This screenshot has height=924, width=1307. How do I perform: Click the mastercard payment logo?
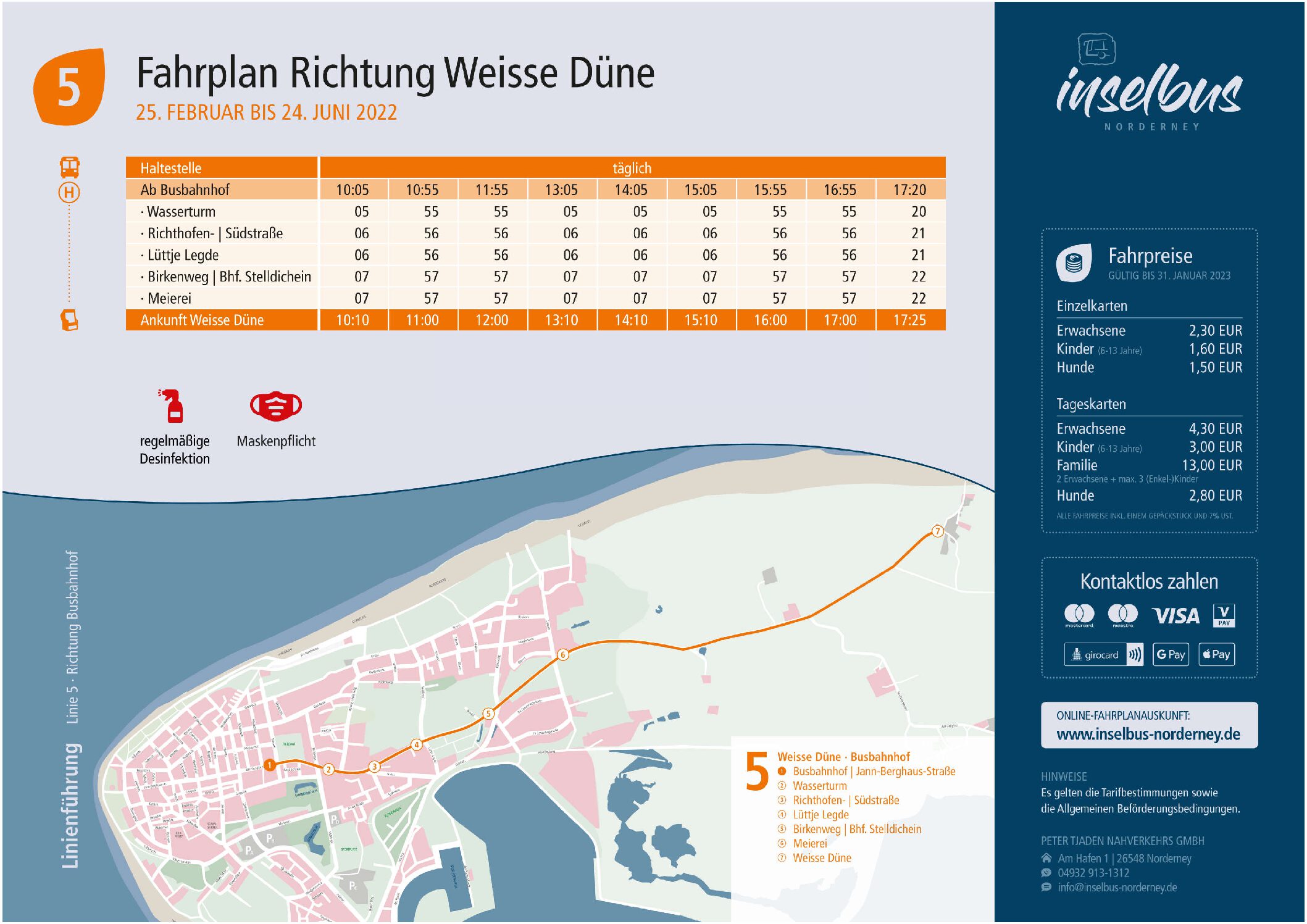click(x=1079, y=615)
